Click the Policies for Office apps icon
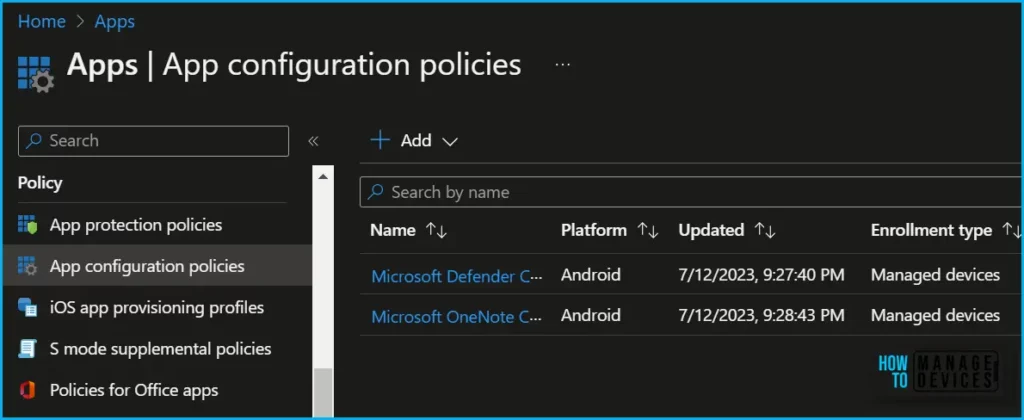 pos(27,390)
